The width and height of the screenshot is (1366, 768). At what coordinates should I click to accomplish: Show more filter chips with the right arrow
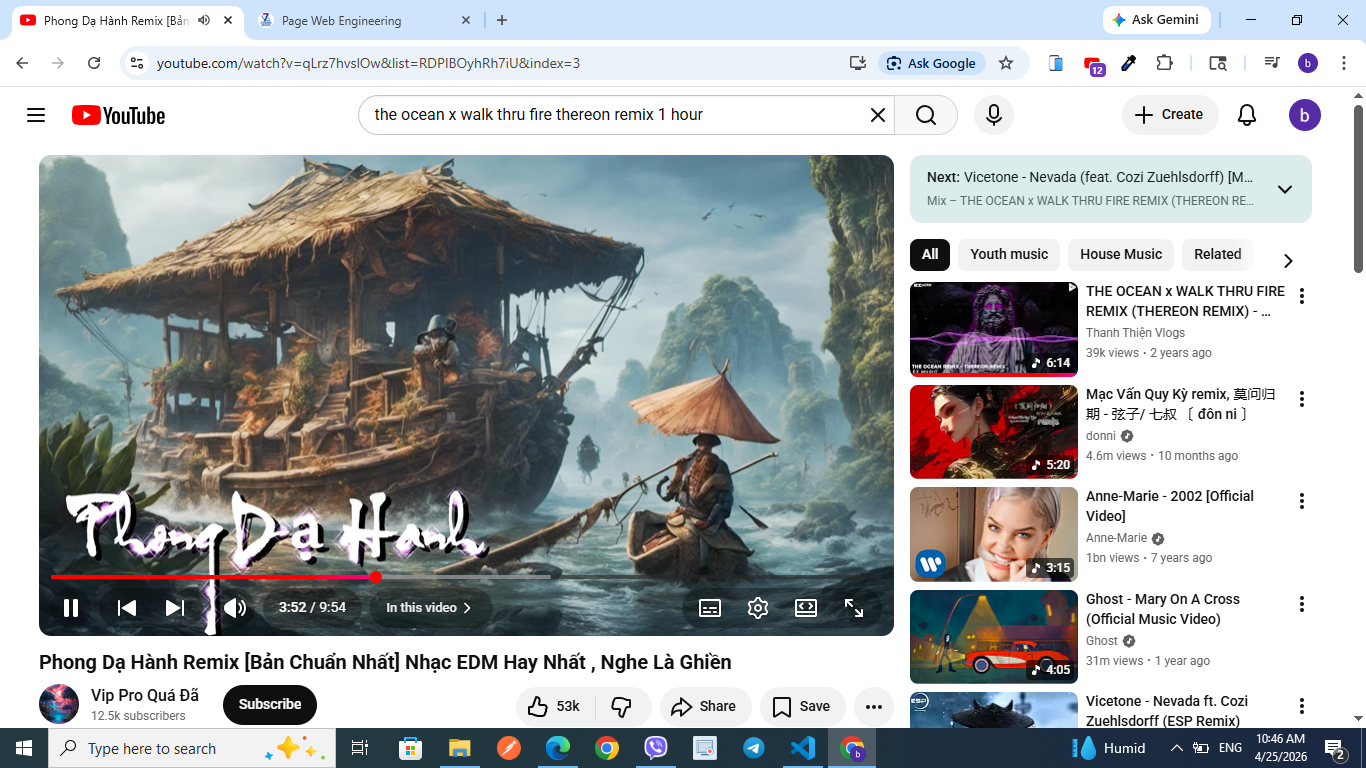point(1288,260)
